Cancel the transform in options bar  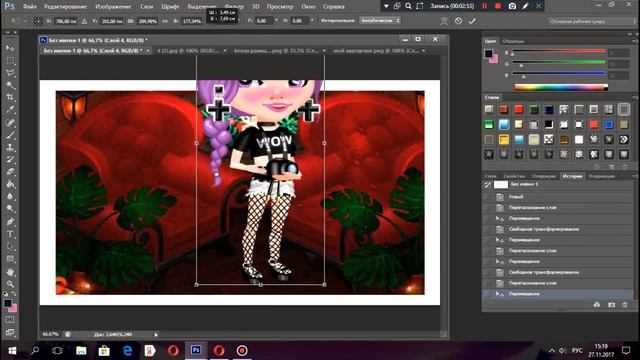[458, 21]
